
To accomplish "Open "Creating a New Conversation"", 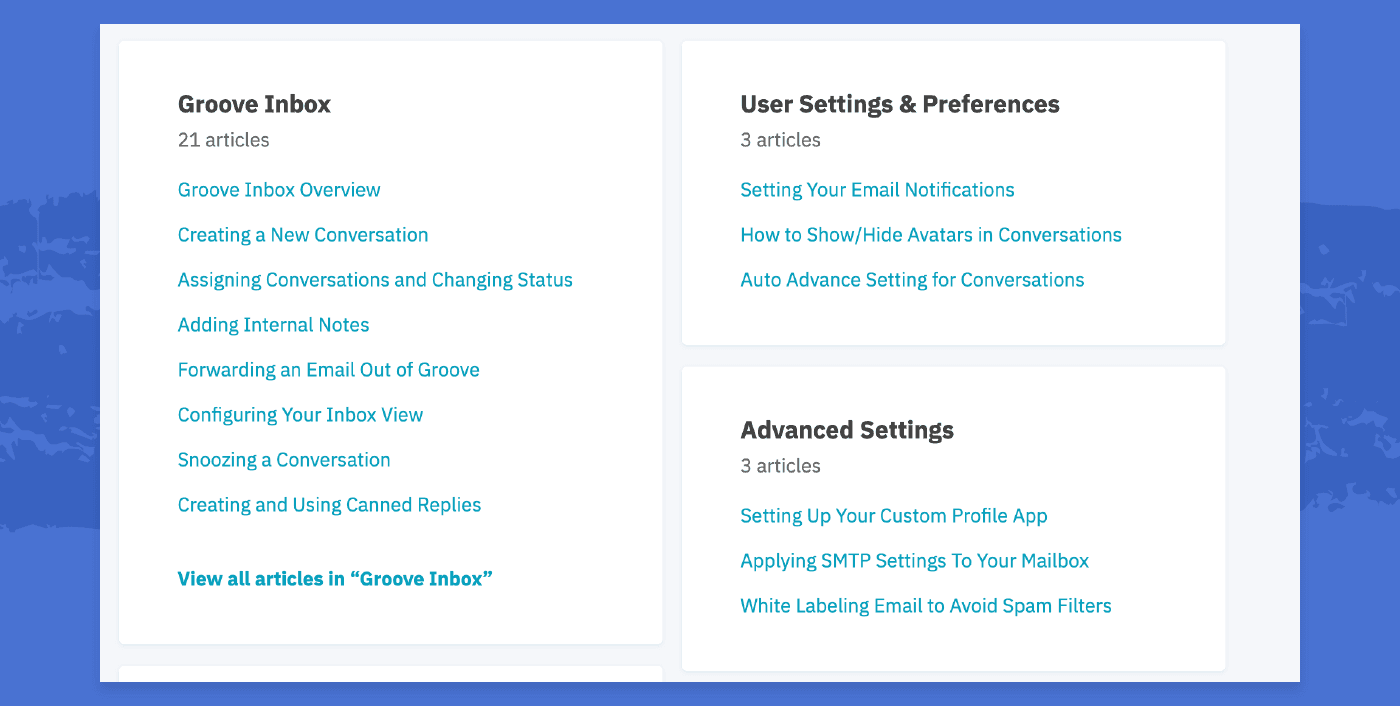I will point(303,234).
